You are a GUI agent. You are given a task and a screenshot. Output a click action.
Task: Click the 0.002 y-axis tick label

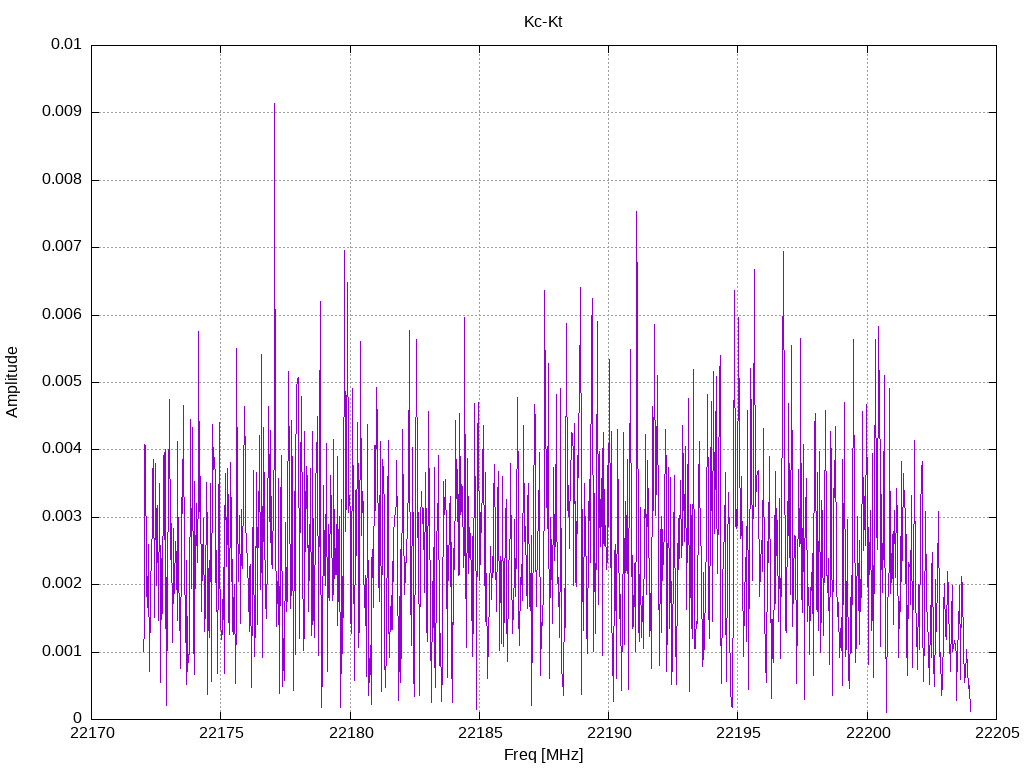pyautogui.click(x=62, y=584)
